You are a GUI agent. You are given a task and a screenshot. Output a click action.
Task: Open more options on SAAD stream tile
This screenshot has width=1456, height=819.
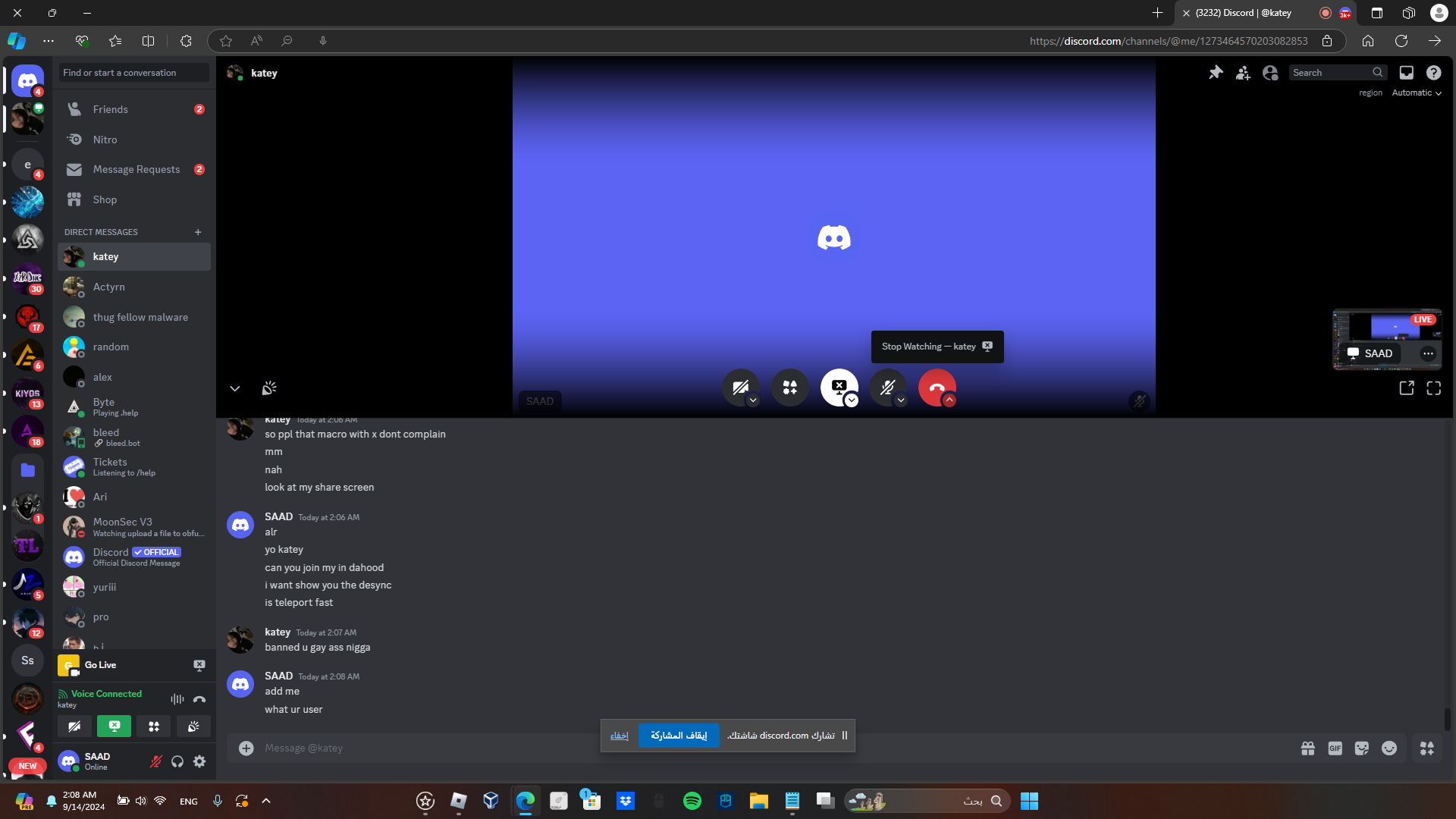tap(1428, 353)
